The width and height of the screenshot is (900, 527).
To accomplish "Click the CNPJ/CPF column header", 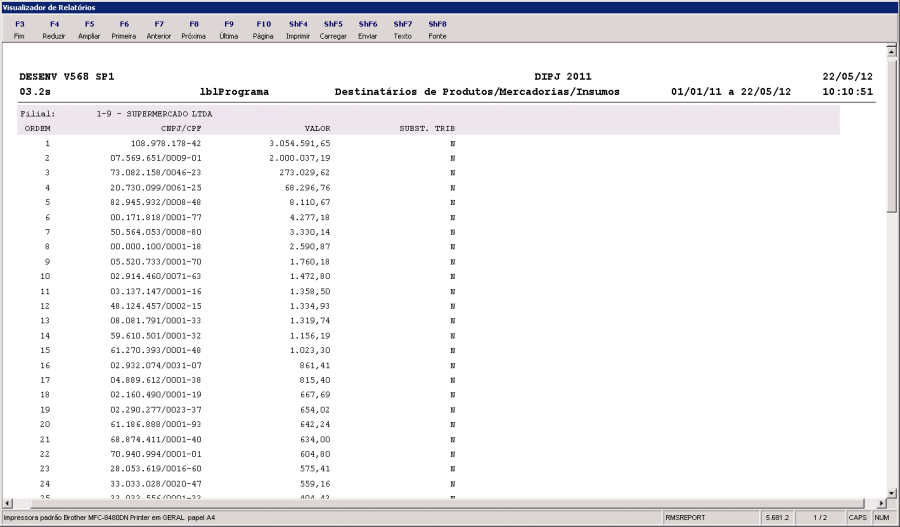I will point(181,129).
